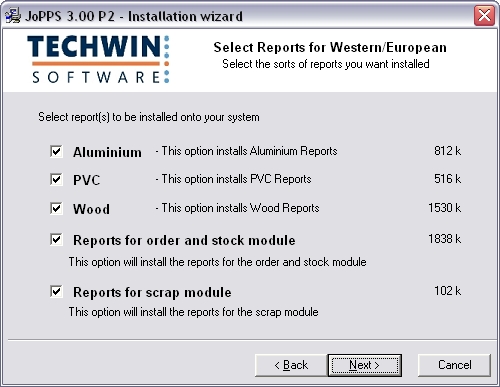Click 'Select the sorts of reports' subtitle
500x387 pixels.
click(x=326, y=64)
